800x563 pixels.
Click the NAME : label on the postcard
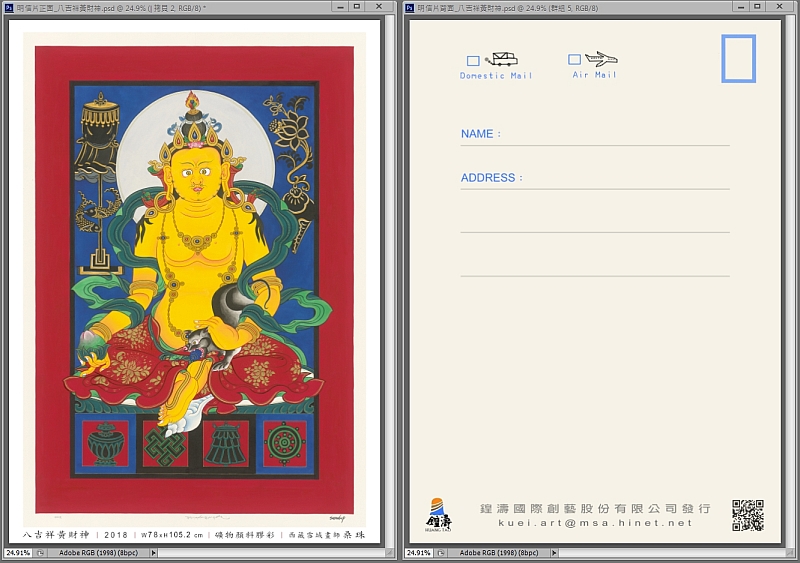point(481,134)
